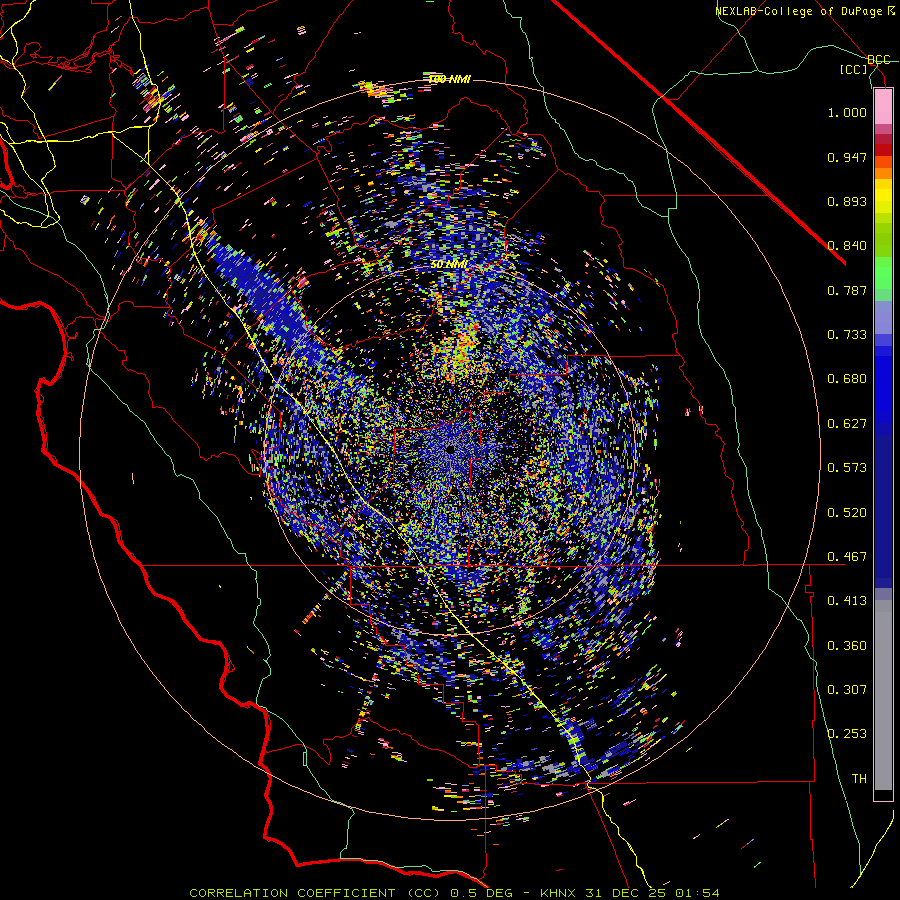This screenshot has width=900, height=900.
Task: Click the 0.680 scale value
Action: (847, 379)
